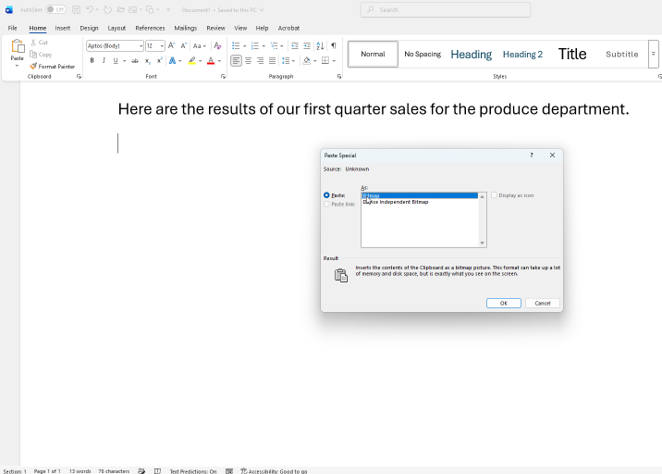The image size is (662, 474).
Task: Switch to the References tab
Action: tap(150, 28)
